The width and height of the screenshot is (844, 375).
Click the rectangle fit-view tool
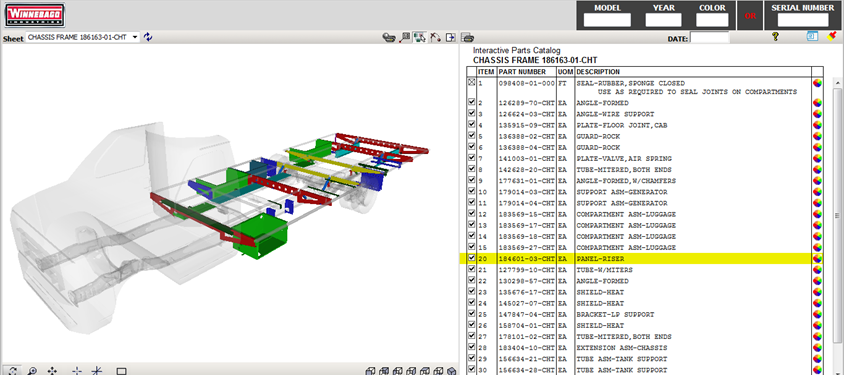click(122, 371)
